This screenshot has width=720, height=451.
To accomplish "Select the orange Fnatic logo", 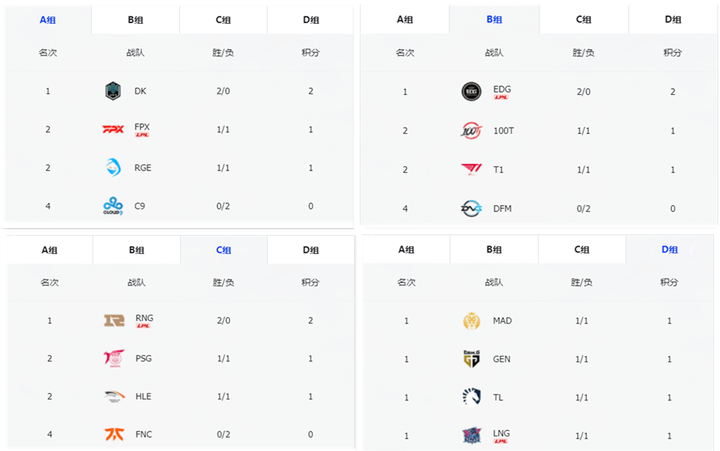I will (x=114, y=434).
